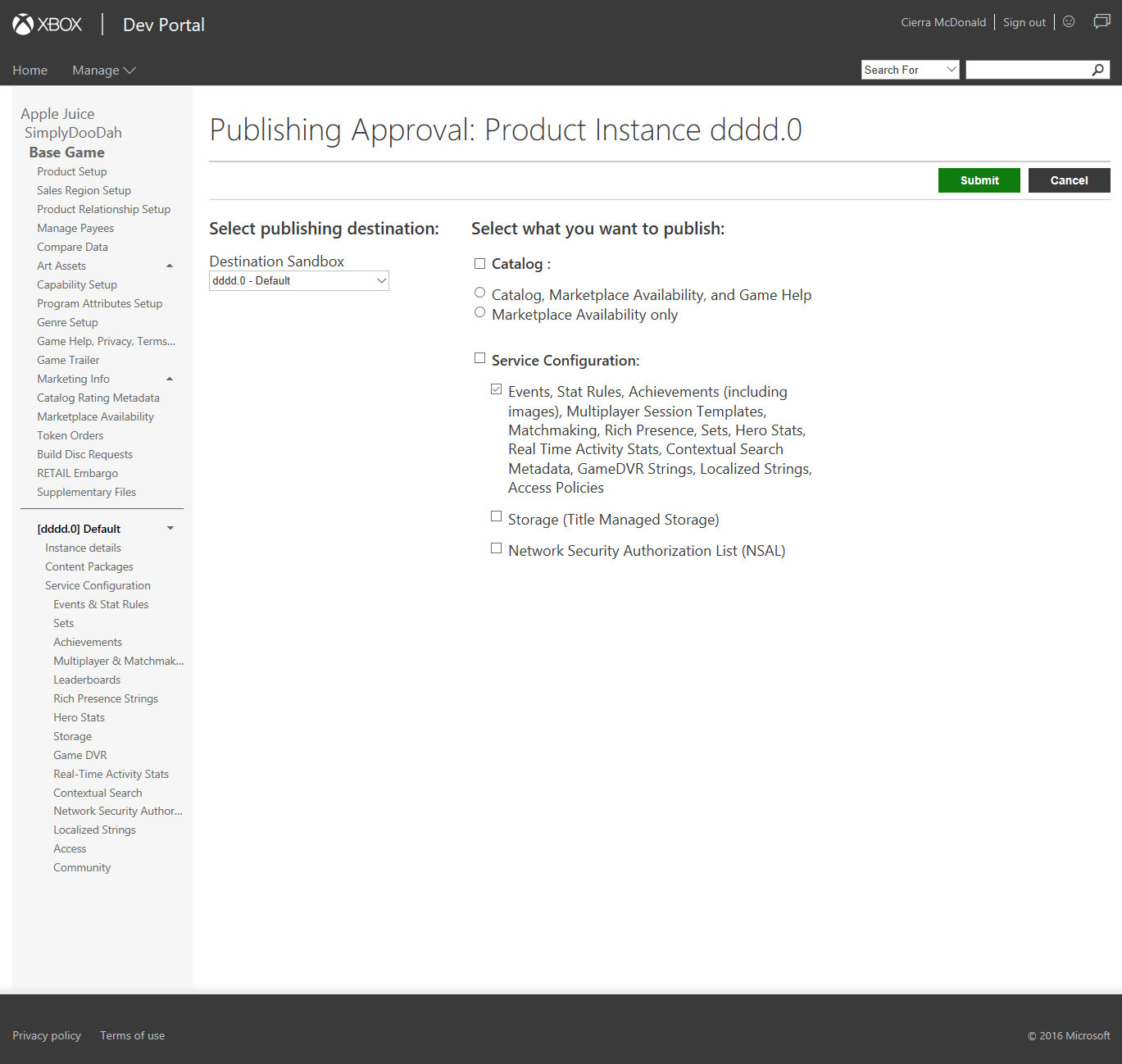The image size is (1122, 1064).
Task: Check Network Security Authorization List checkbox
Action: point(497,548)
